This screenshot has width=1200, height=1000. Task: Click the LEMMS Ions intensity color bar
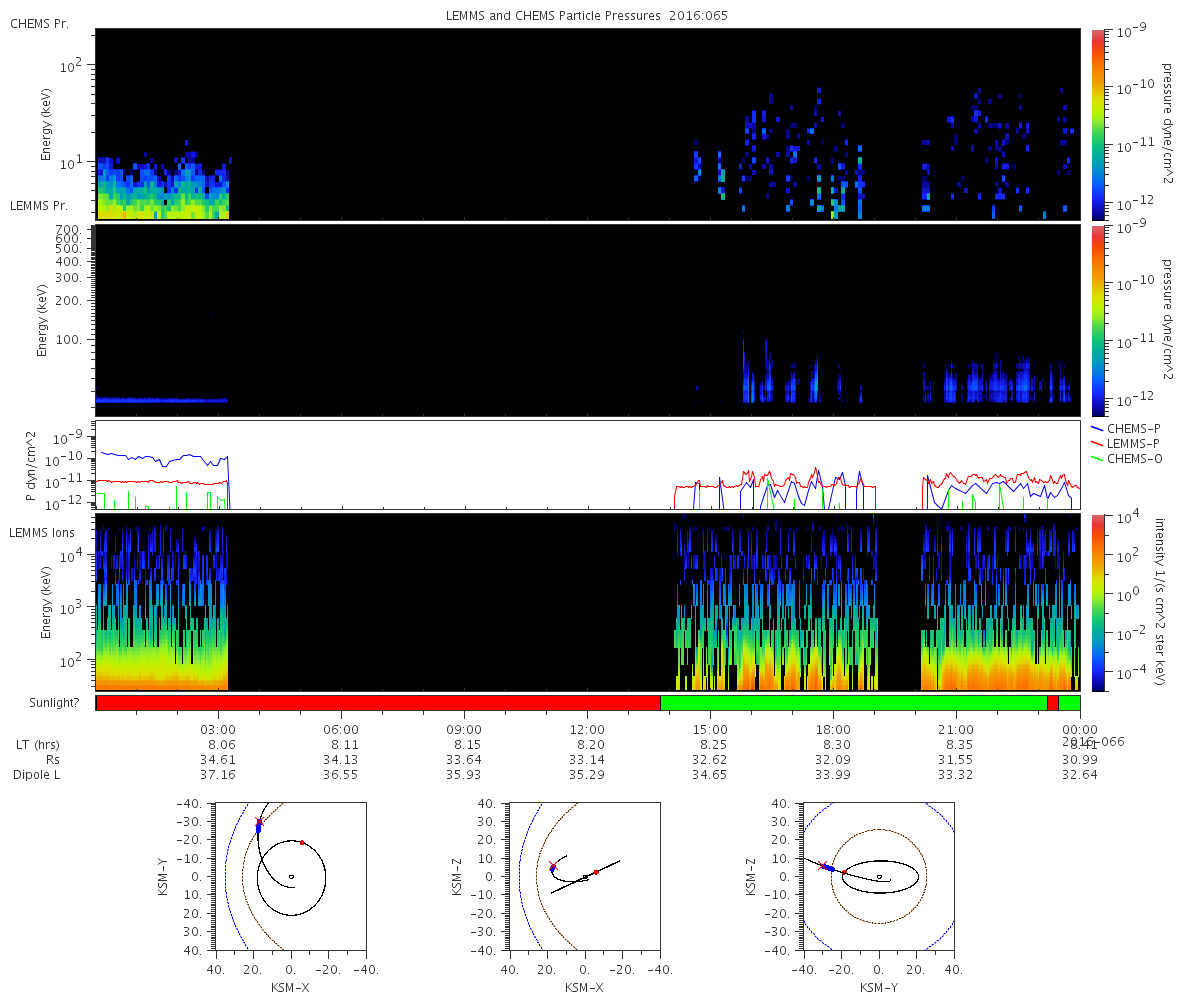(1097, 602)
